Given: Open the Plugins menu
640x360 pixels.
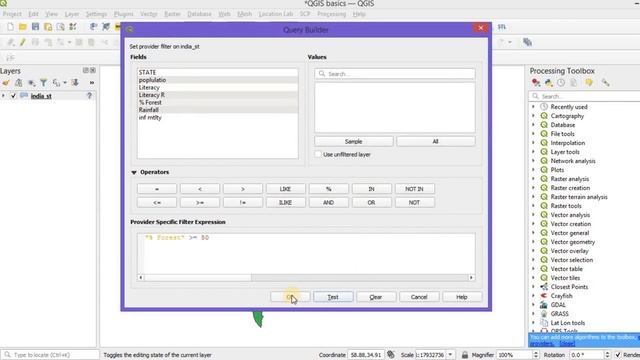Looking at the screenshot, I should (x=123, y=14).
